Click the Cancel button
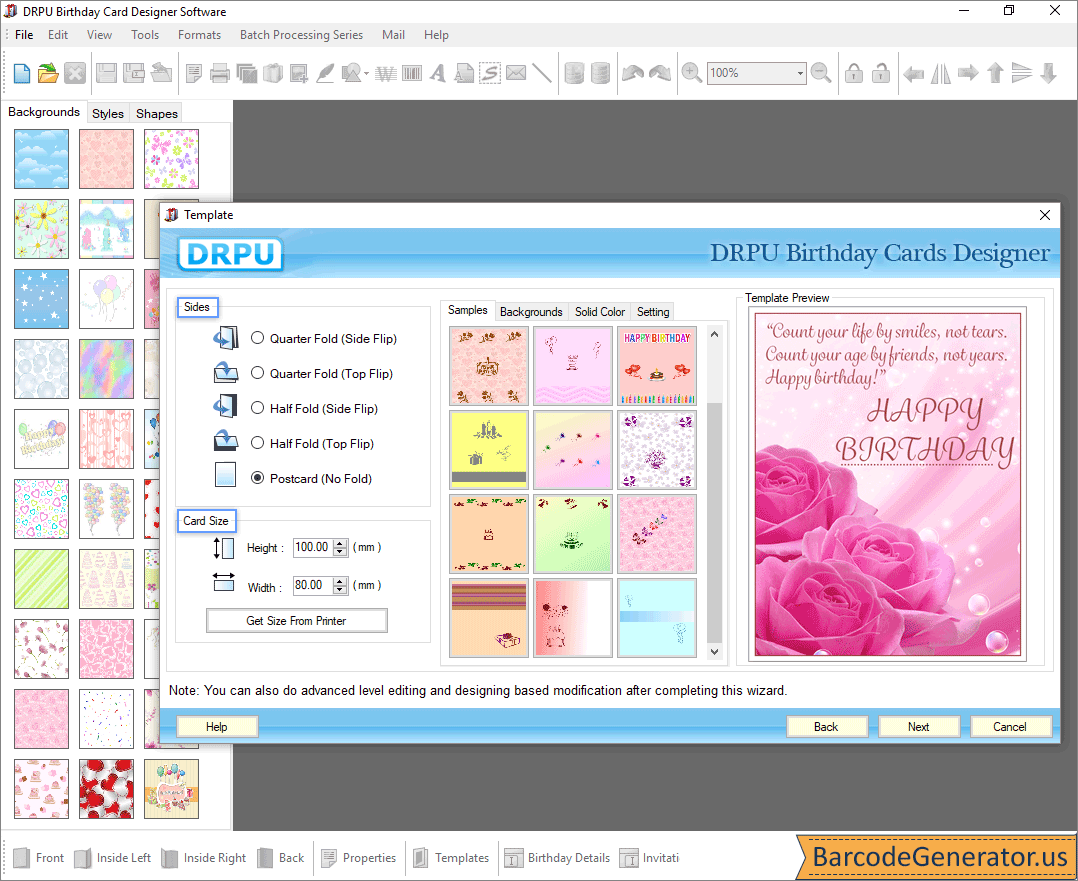This screenshot has height=881, width=1078. point(1010,726)
